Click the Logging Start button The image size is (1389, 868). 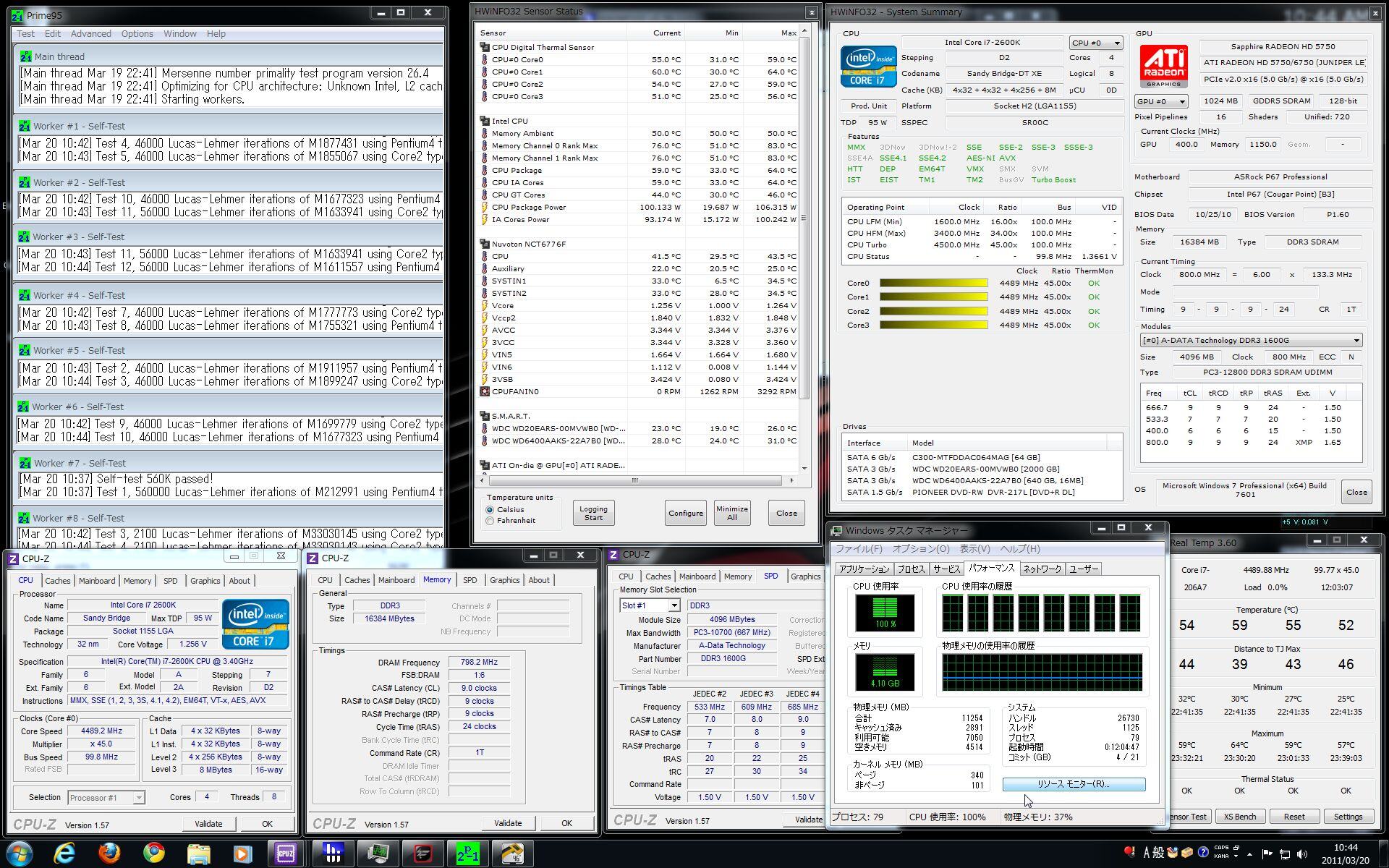(x=593, y=513)
